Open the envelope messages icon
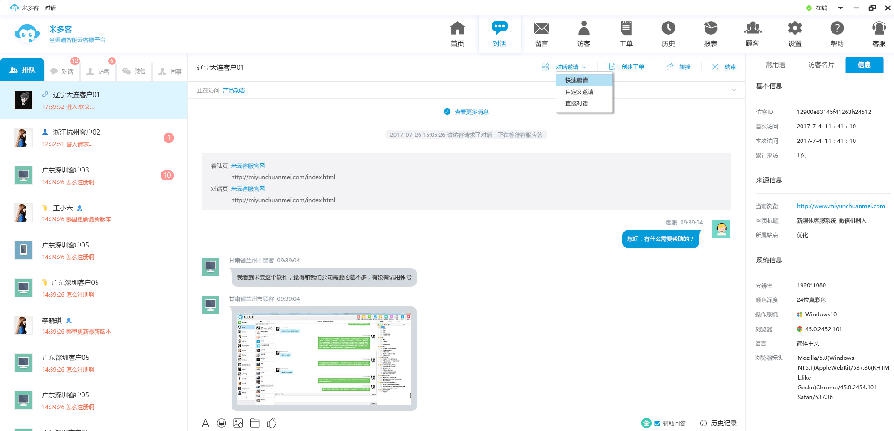This screenshot has height=431, width=894. click(x=541, y=28)
